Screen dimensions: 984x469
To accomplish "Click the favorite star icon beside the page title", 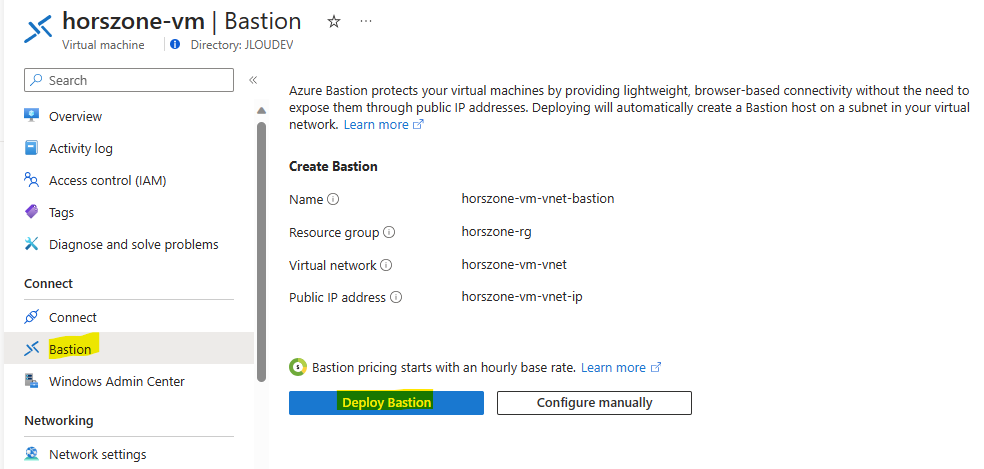I will (334, 22).
